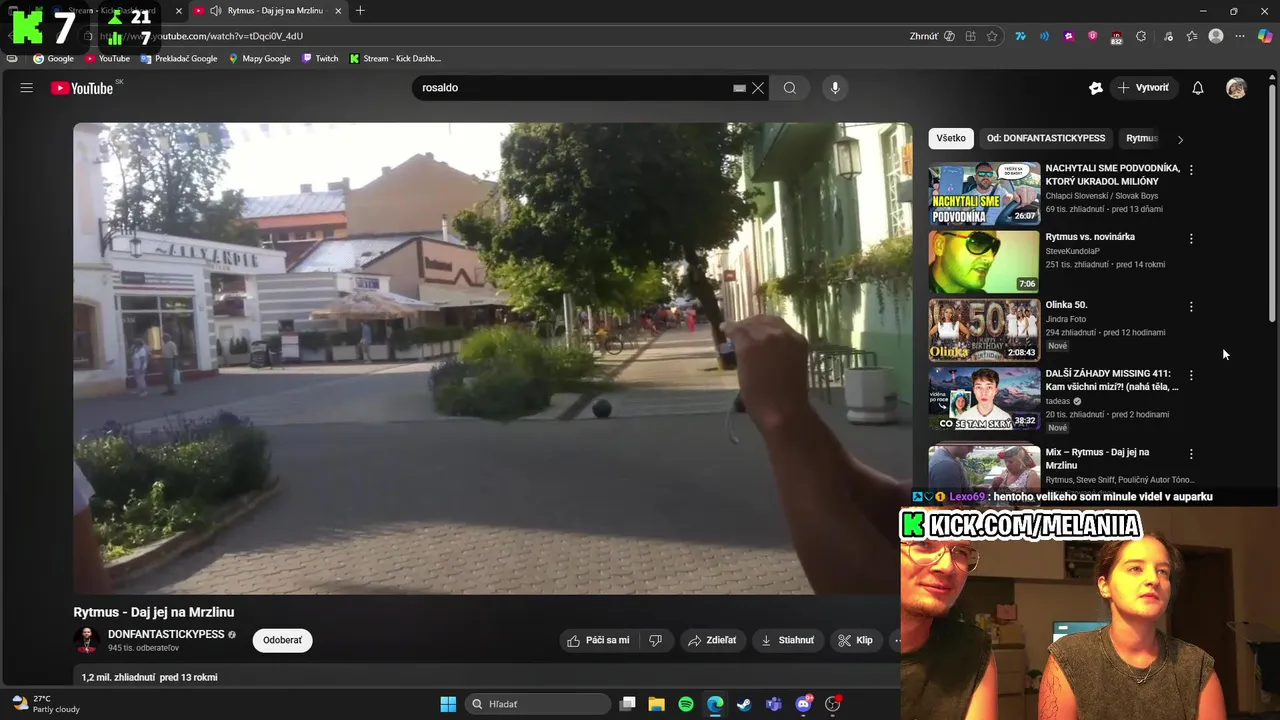Switch to Stream - Kick Dashboard tab
Viewport: 1280px width, 720px height.
(x=112, y=11)
